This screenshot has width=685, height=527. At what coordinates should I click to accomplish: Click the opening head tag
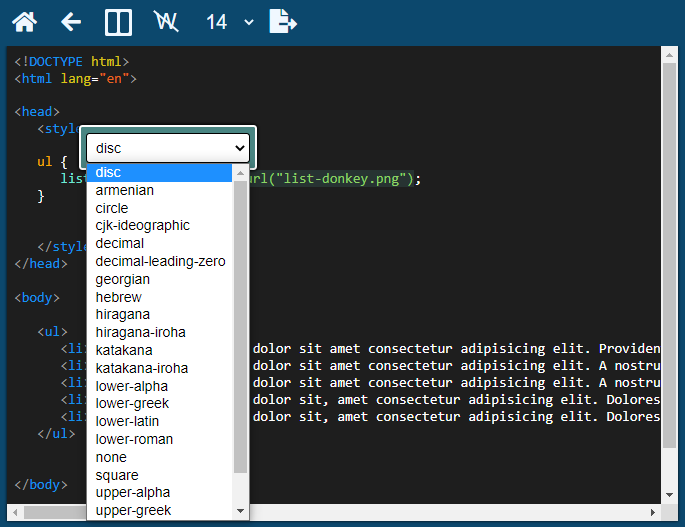(37, 112)
